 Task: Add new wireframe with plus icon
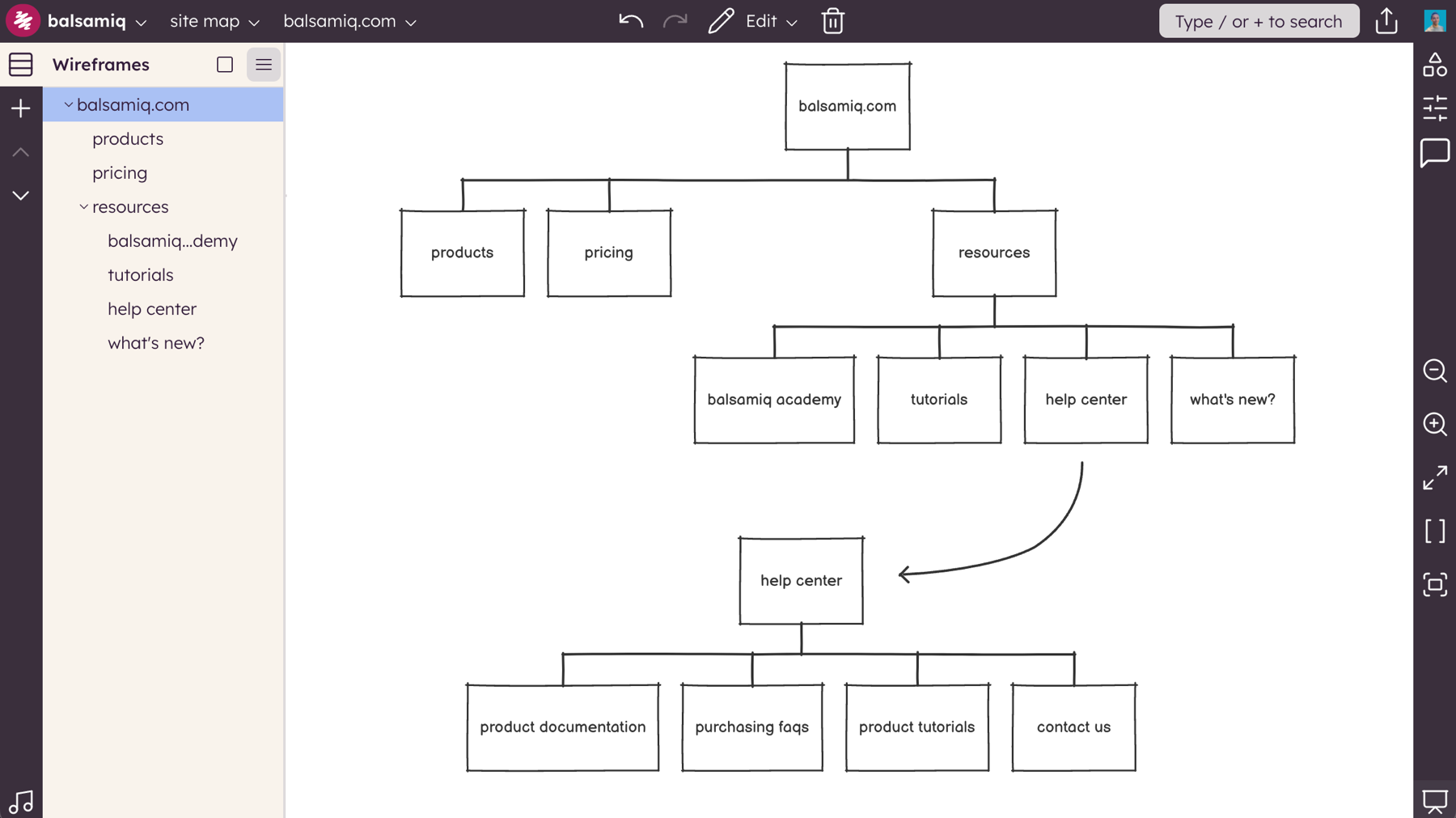(x=21, y=108)
